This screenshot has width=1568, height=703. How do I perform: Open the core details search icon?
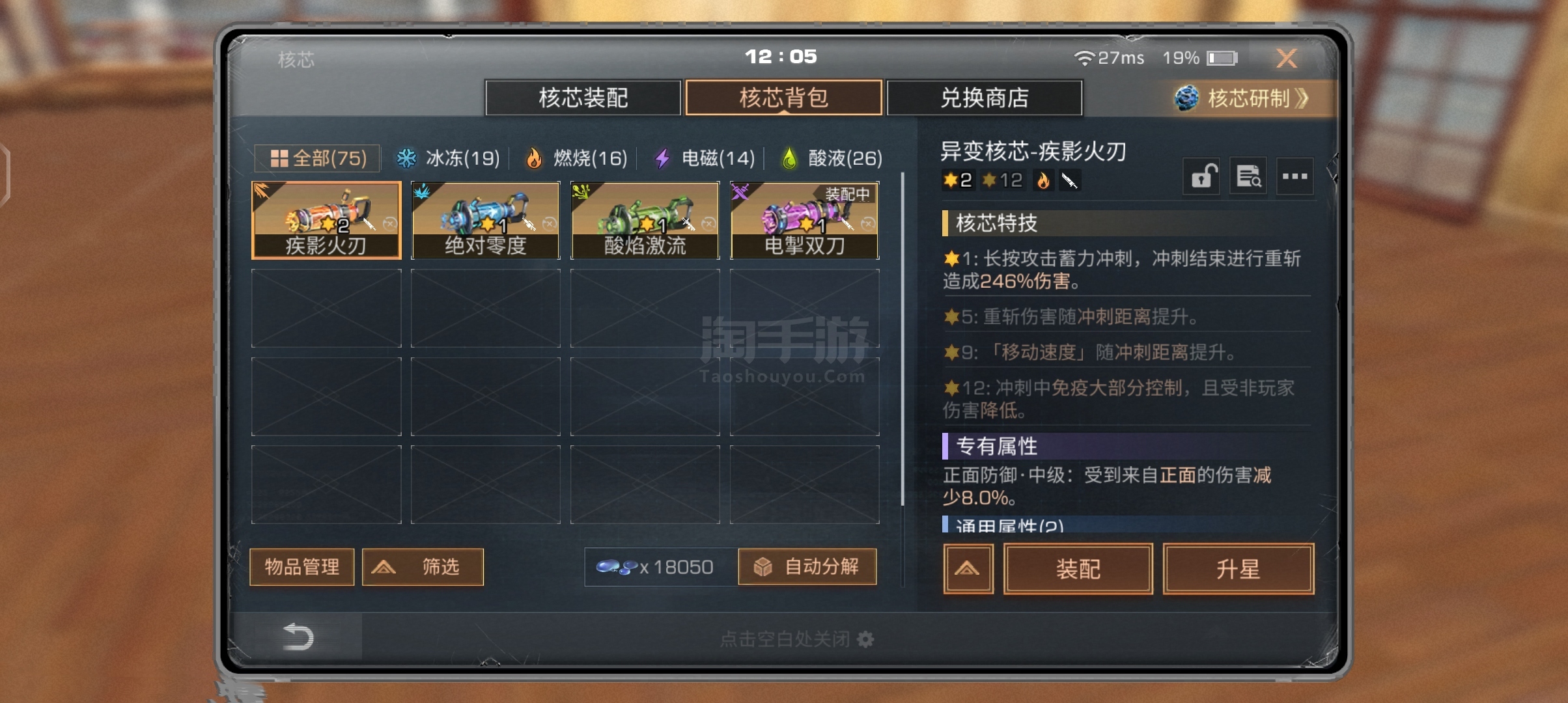click(1248, 176)
